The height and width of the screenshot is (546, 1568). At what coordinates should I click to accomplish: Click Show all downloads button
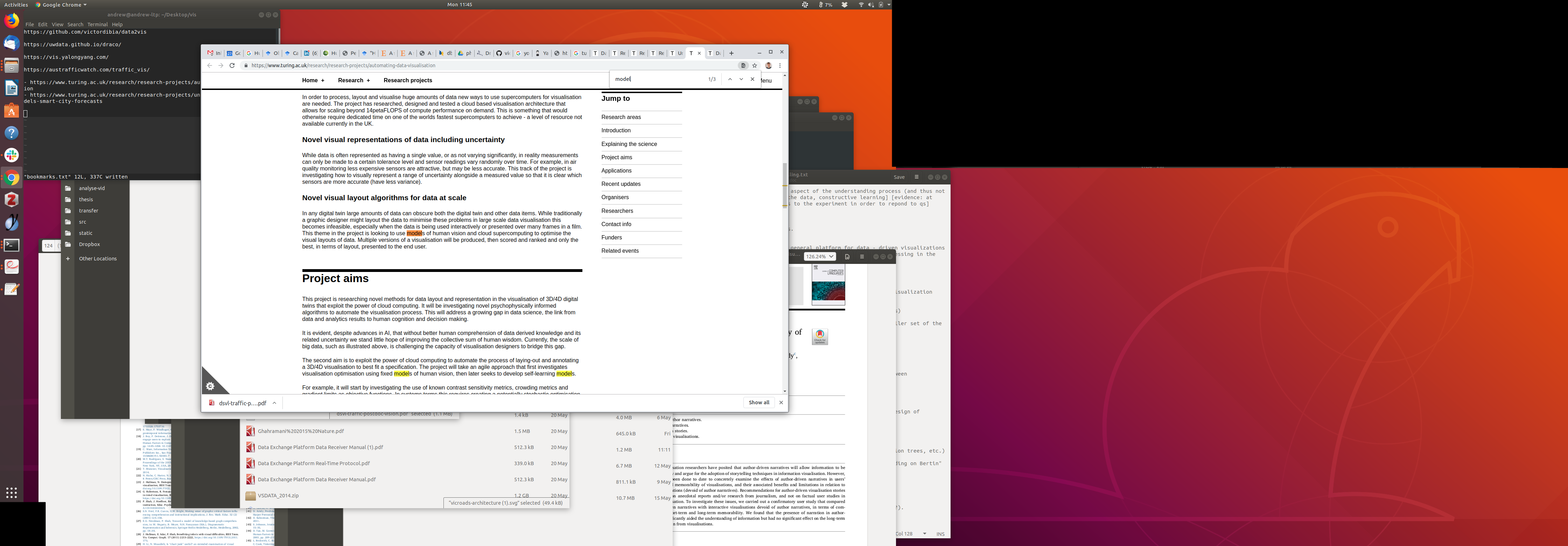pos(758,402)
